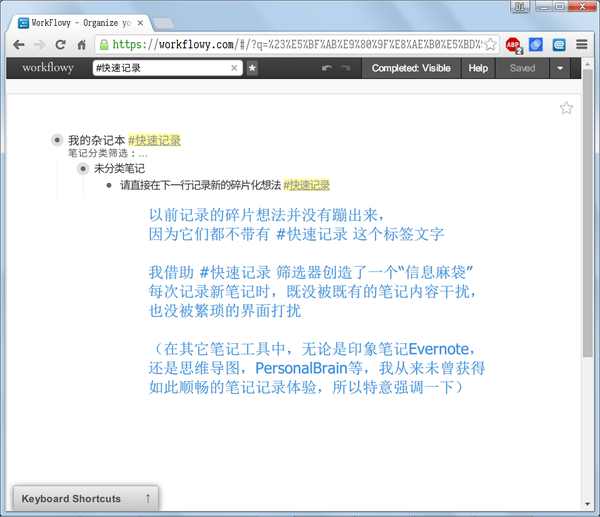The height and width of the screenshot is (517, 600).
Task: Click the bullet of 未分类笔记
Action: click(x=83, y=168)
